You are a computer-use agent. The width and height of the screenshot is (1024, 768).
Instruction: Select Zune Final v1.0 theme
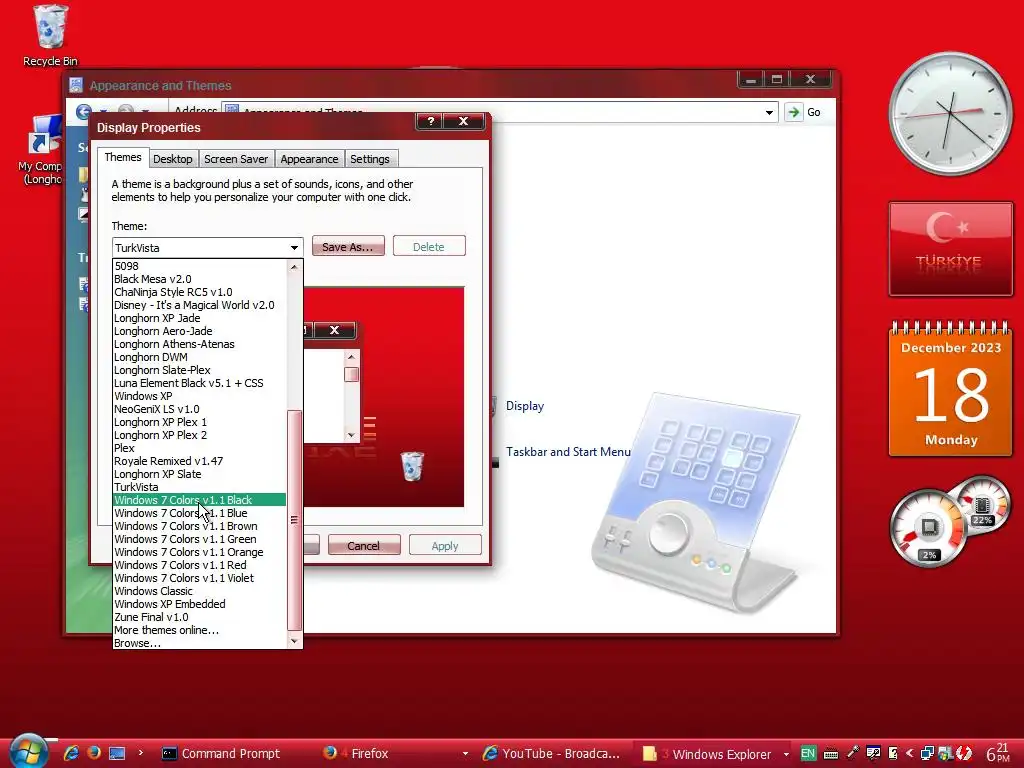pyautogui.click(x=199, y=617)
